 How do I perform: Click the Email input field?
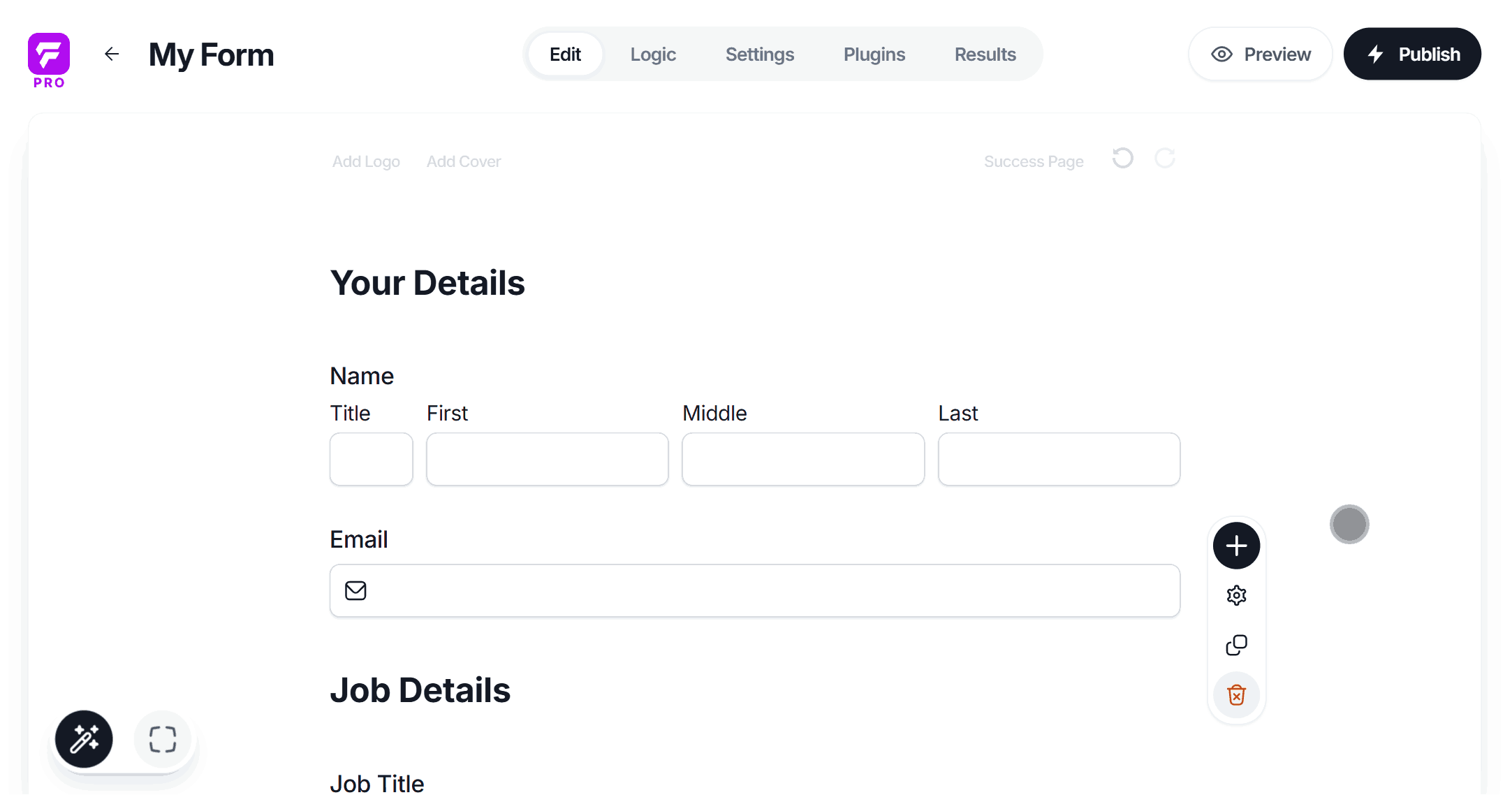(755, 591)
